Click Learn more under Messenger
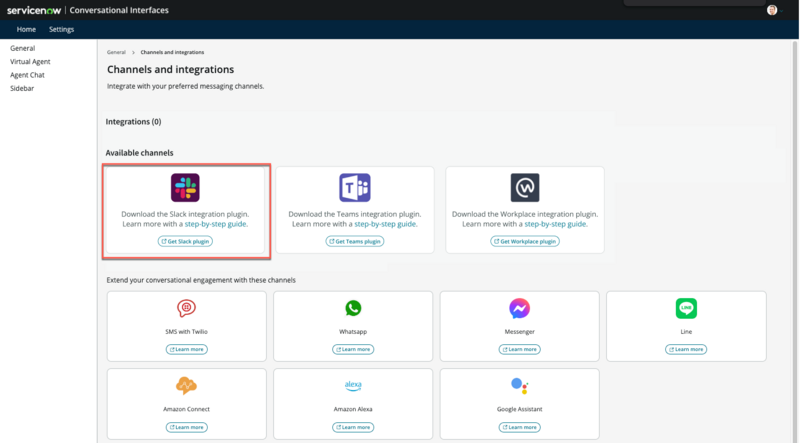This screenshot has height=443, width=800. (519, 349)
